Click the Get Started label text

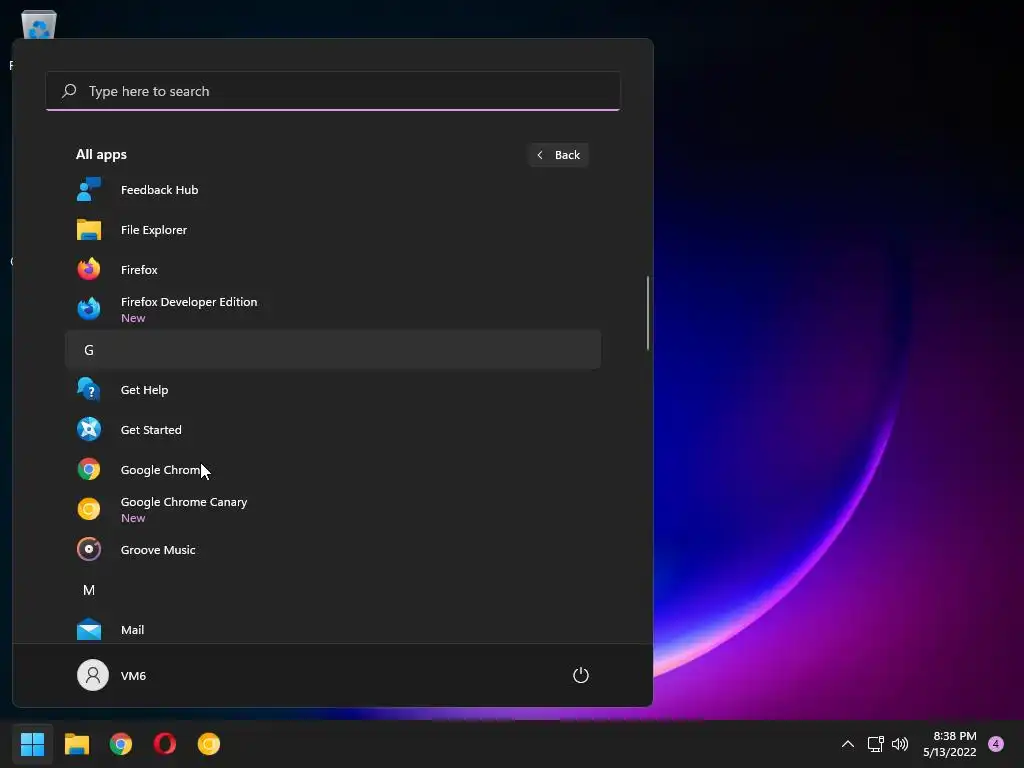151,430
